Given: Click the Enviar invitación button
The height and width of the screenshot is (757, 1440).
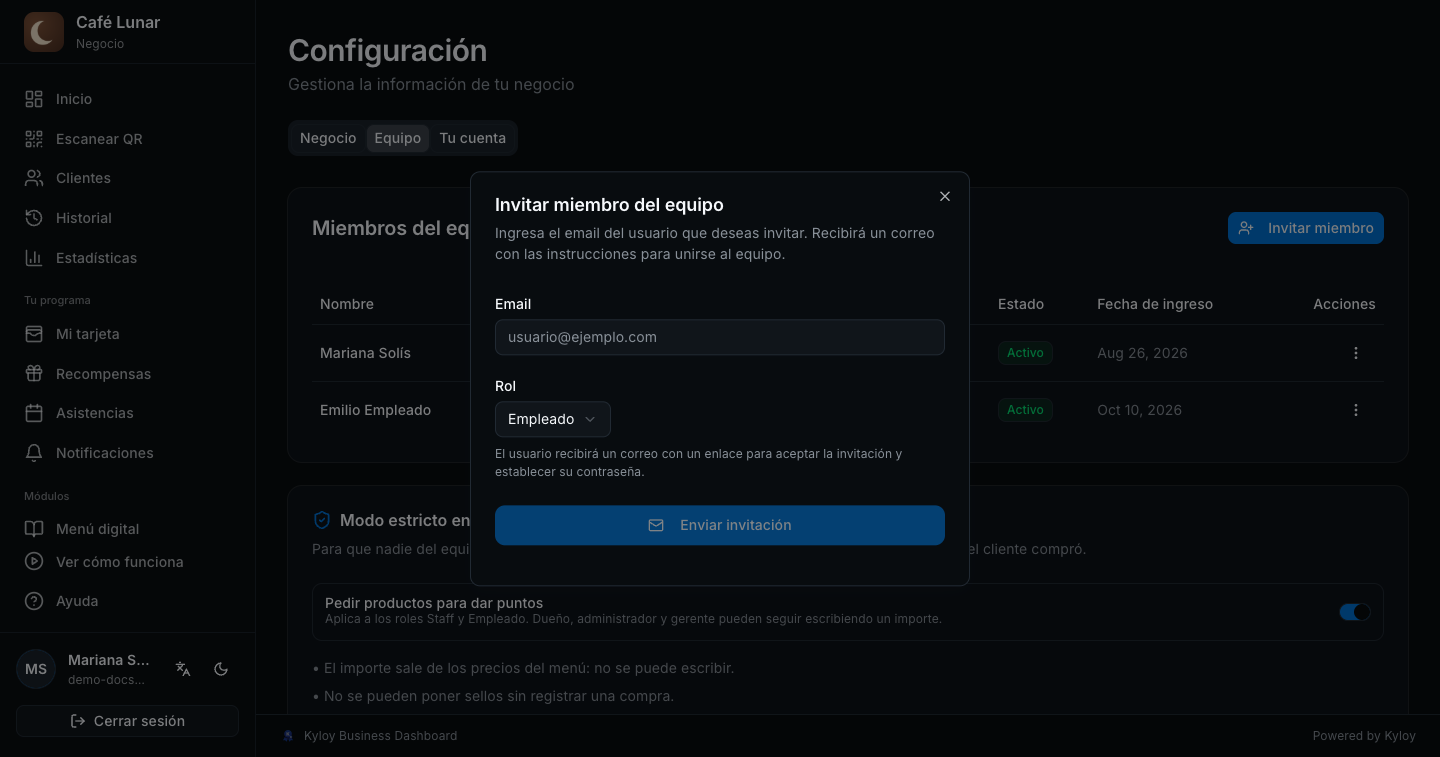Looking at the screenshot, I should (720, 525).
